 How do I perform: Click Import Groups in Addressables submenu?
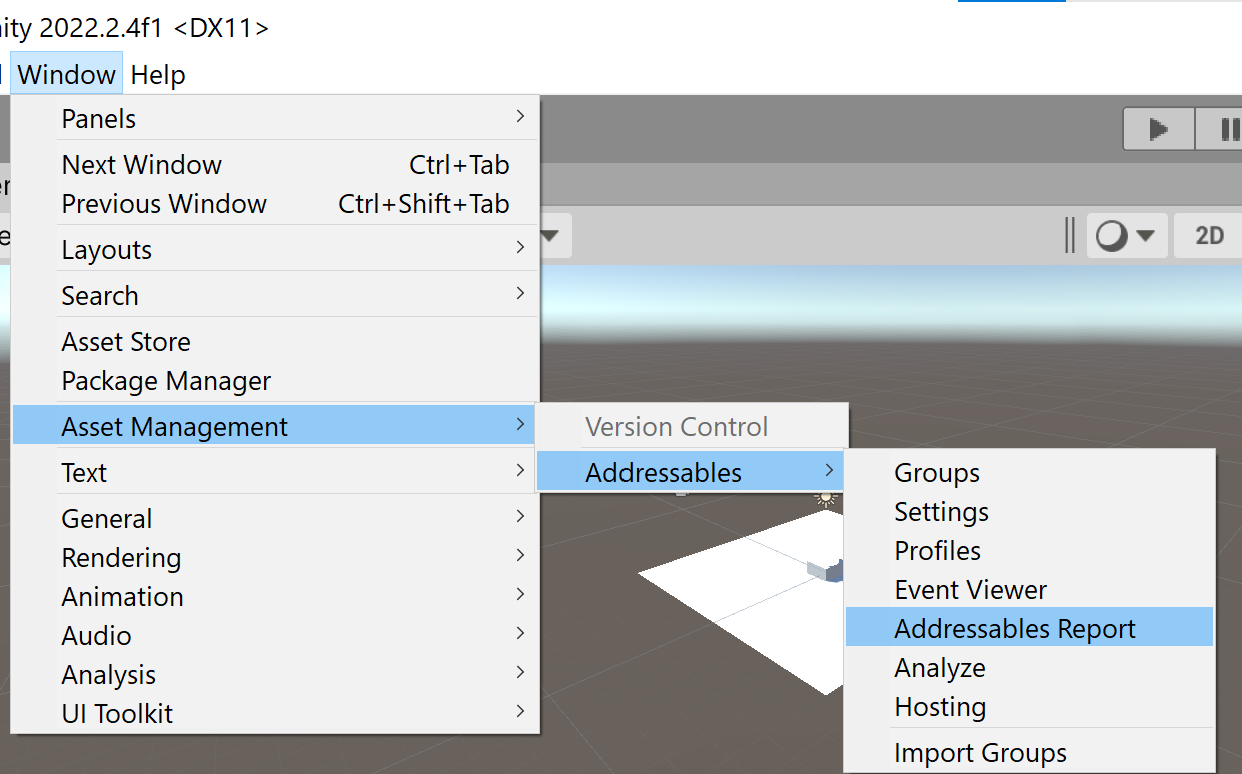click(x=980, y=753)
